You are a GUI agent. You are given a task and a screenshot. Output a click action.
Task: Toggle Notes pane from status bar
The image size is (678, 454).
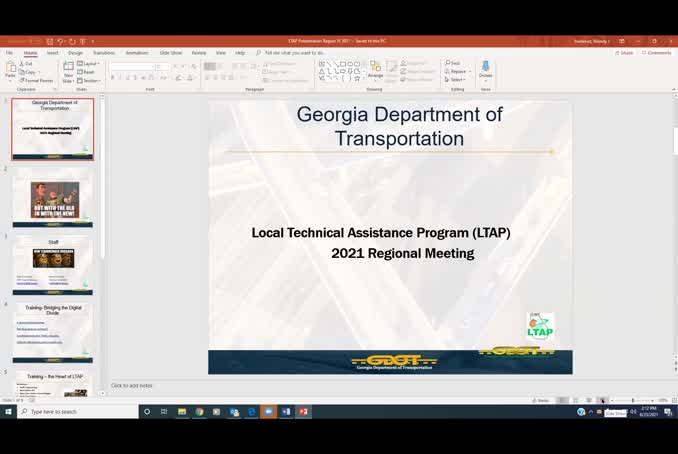(540, 400)
